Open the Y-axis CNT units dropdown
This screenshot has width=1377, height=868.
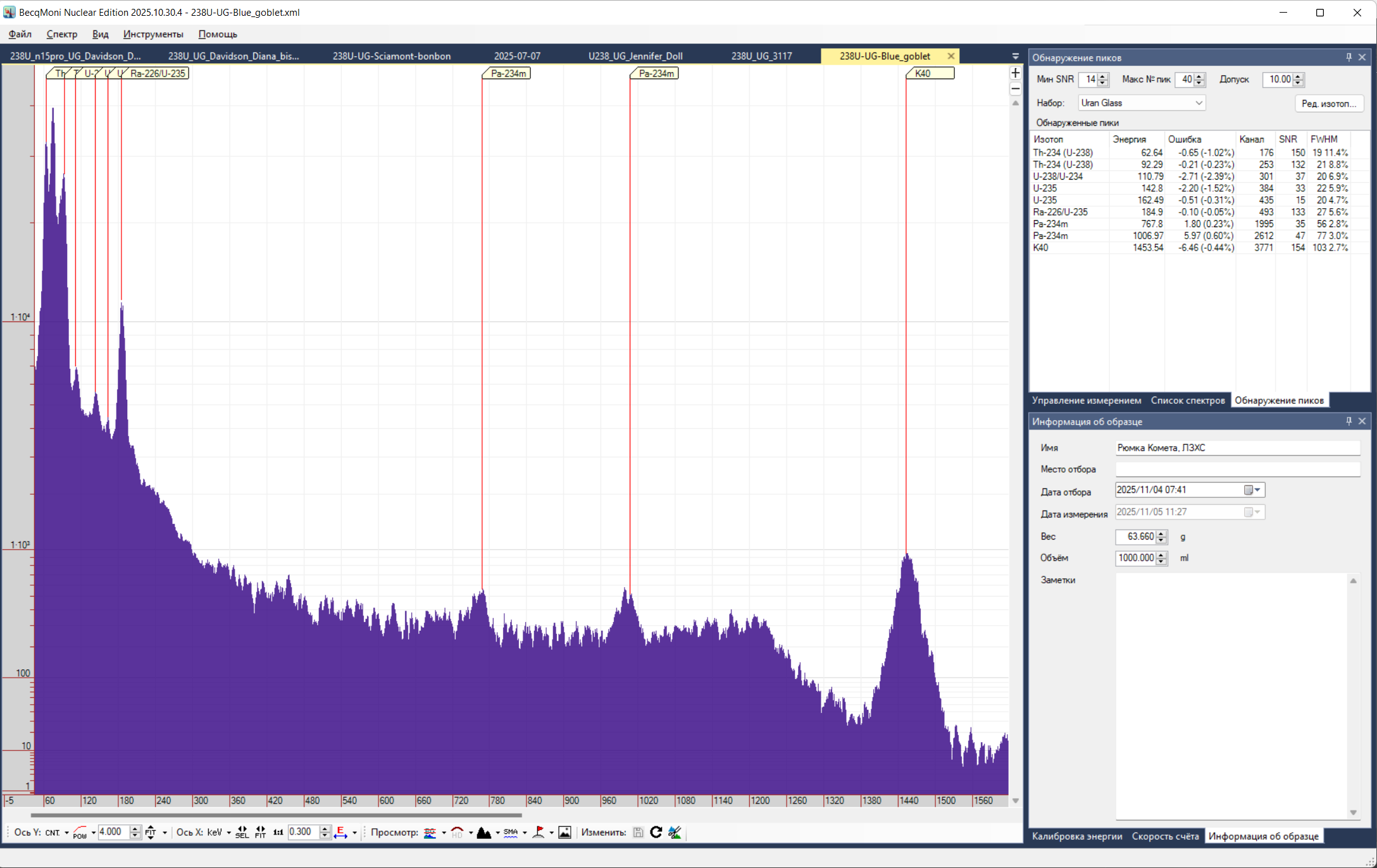pos(66,833)
